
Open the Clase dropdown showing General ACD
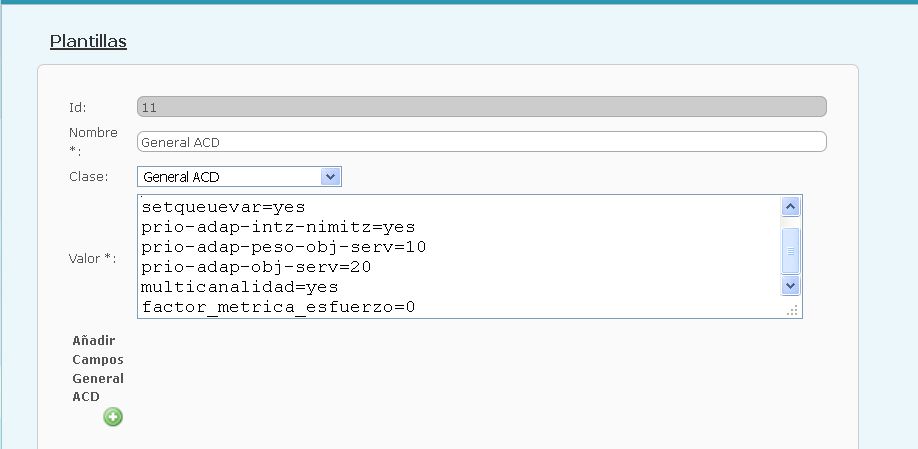click(239, 177)
